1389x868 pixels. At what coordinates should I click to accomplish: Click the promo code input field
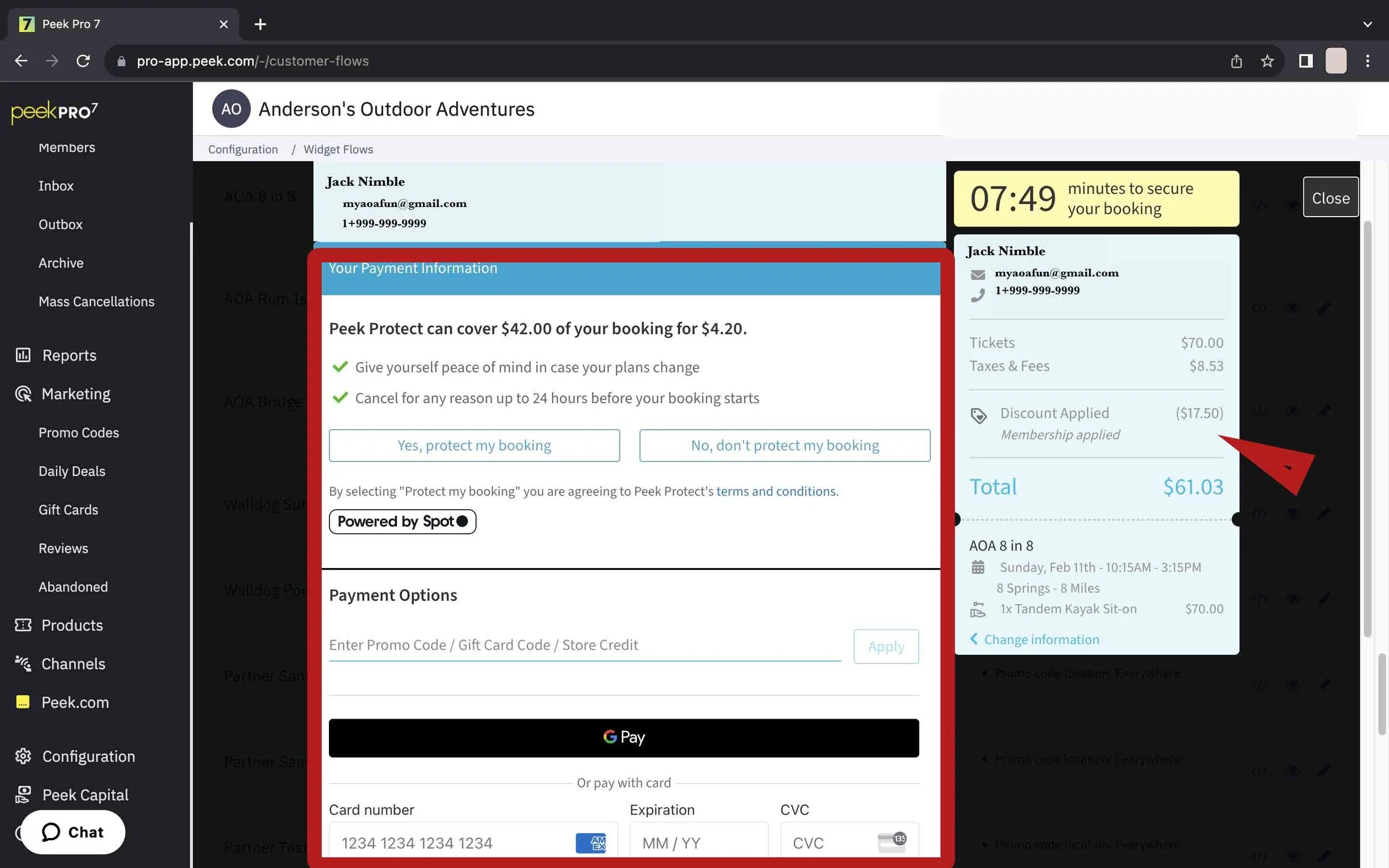coord(584,645)
